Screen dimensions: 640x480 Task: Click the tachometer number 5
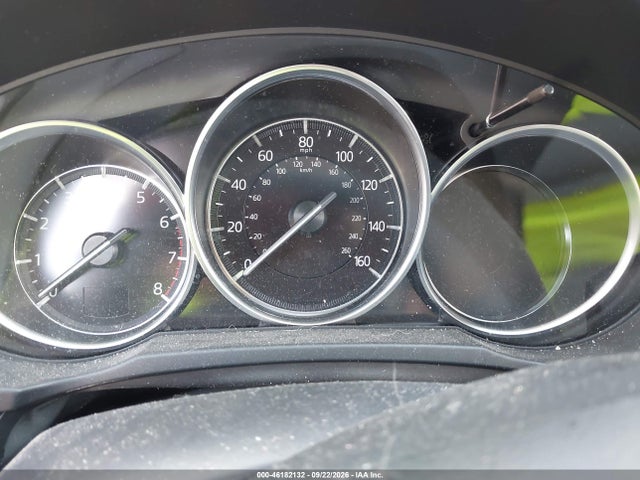click(140, 198)
